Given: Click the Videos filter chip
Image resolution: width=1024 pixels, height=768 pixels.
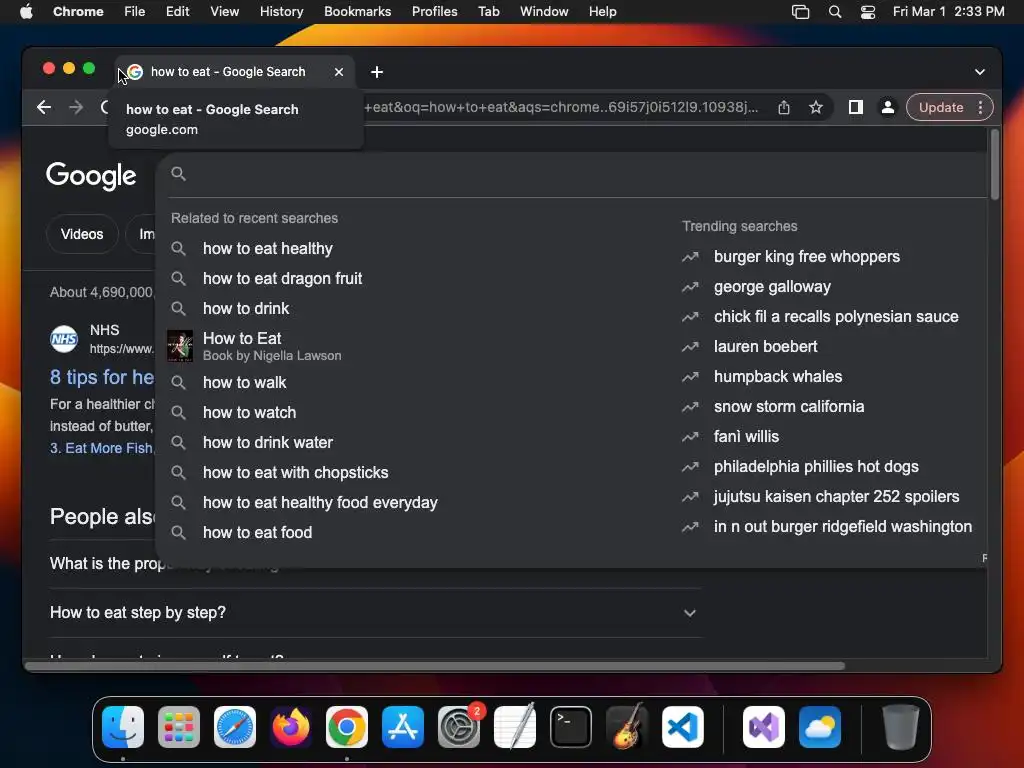Looking at the screenshot, I should coord(82,234).
